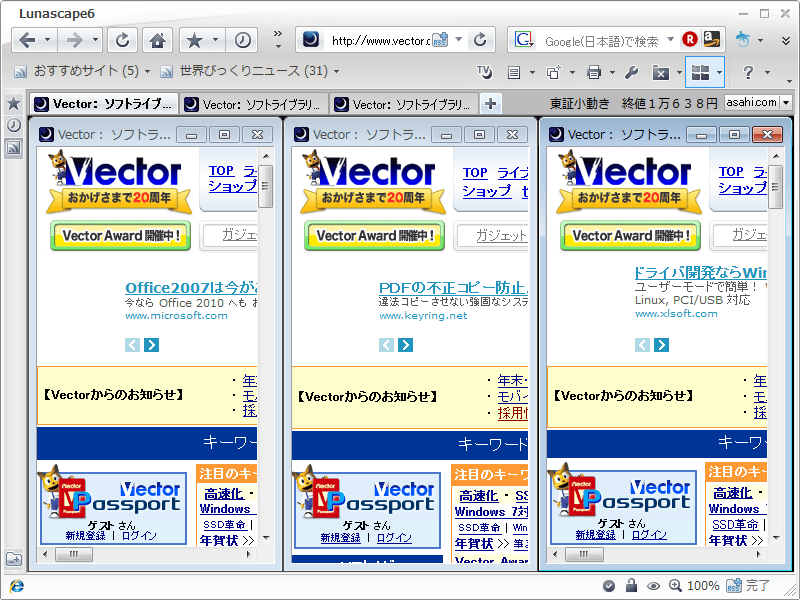Click the Office2007 ad link in left window

pos(191,287)
